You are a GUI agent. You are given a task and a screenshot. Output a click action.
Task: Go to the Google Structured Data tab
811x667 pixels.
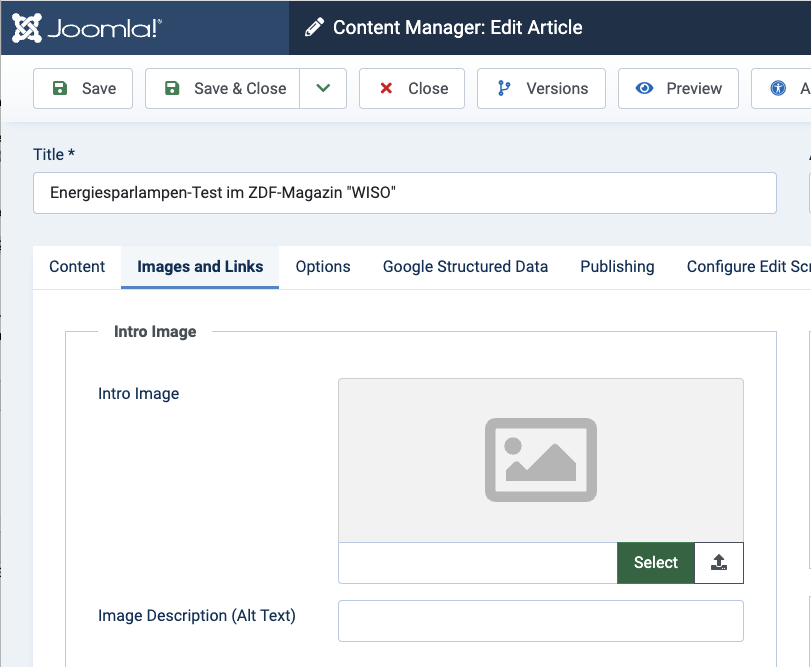[465, 266]
